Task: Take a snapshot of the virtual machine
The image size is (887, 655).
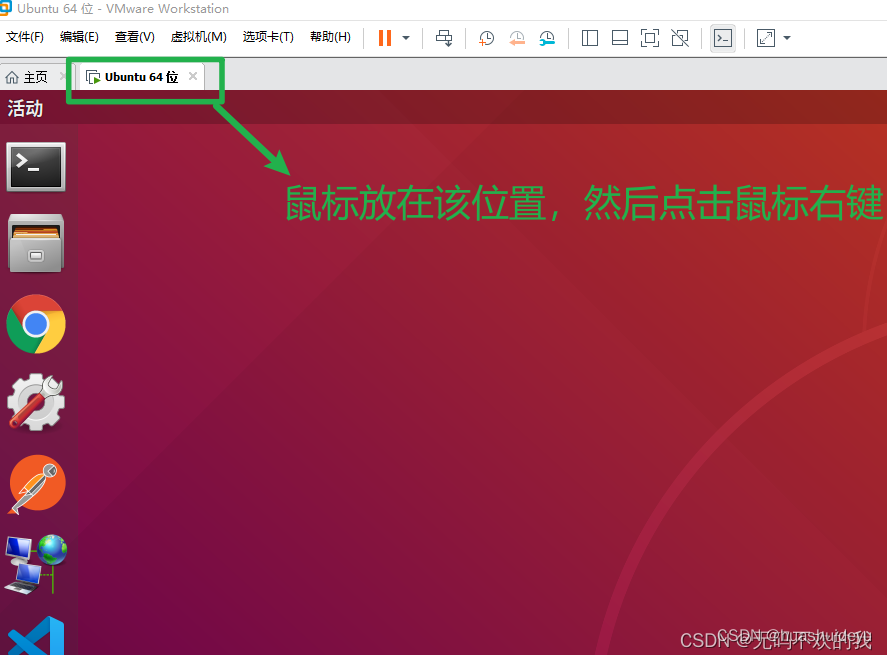Action: click(x=486, y=38)
